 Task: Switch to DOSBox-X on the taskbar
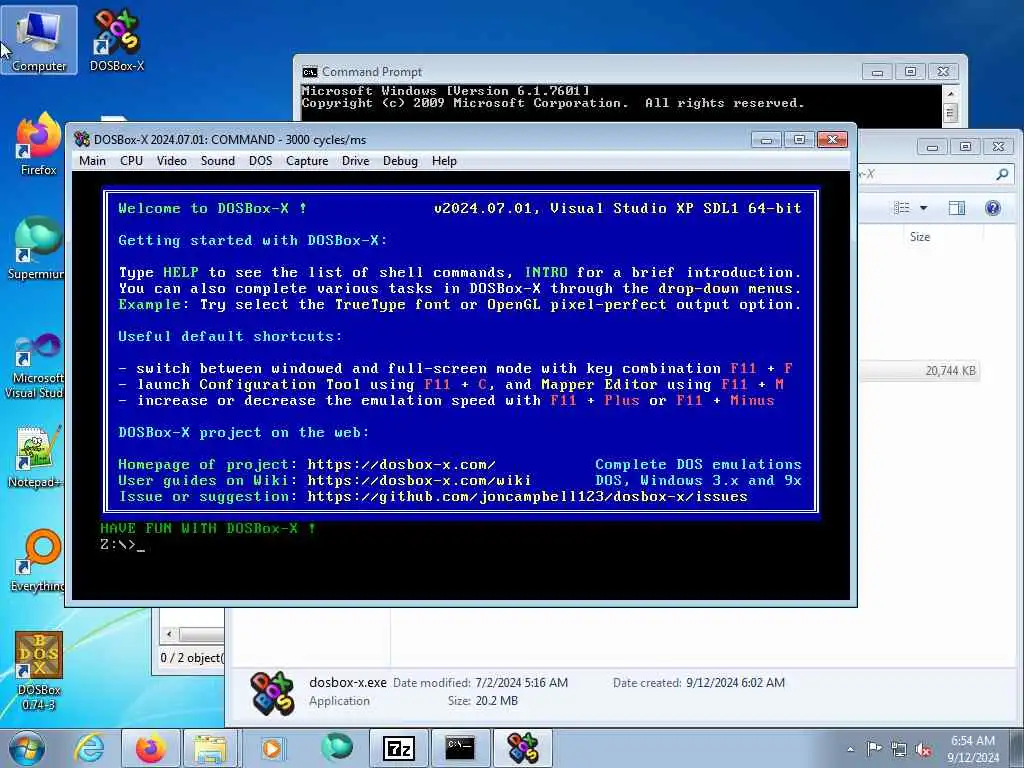click(x=522, y=748)
